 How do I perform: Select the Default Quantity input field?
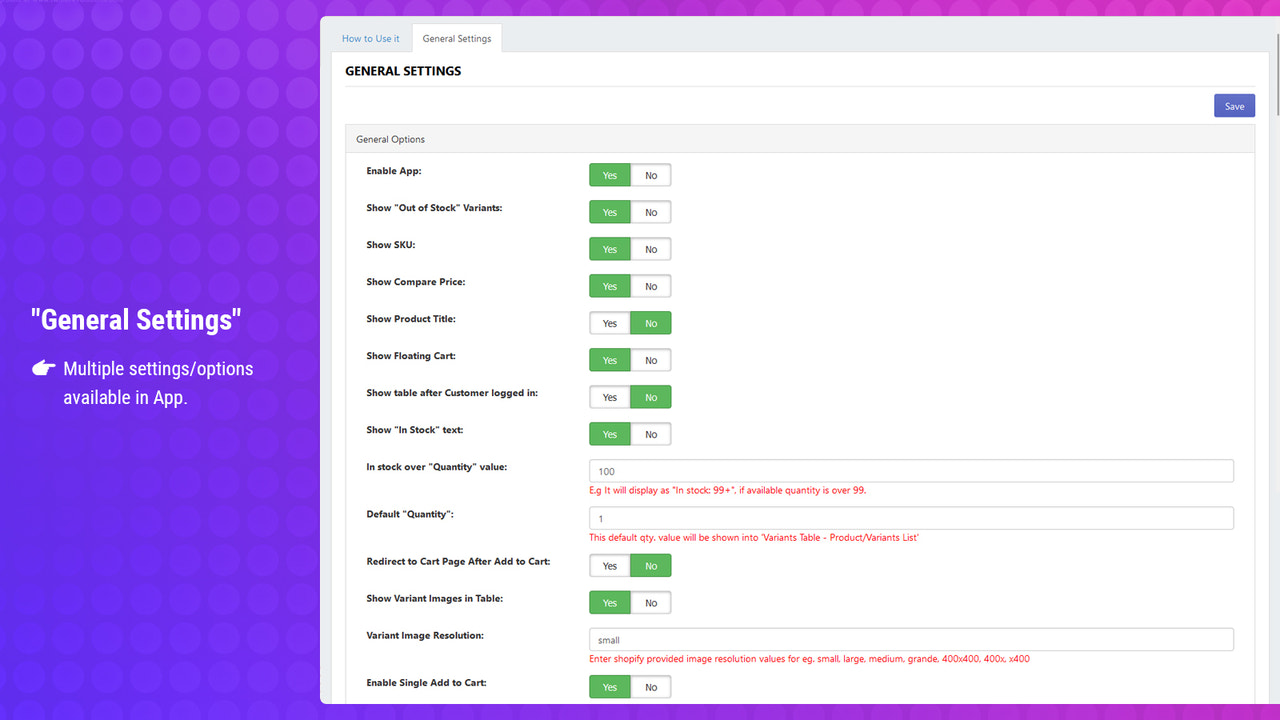click(910, 518)
